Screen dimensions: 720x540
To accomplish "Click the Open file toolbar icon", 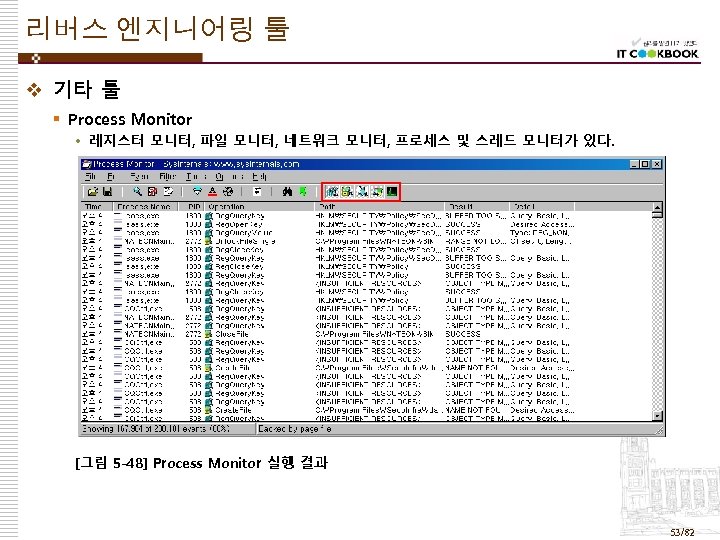I will pos(93,191).
